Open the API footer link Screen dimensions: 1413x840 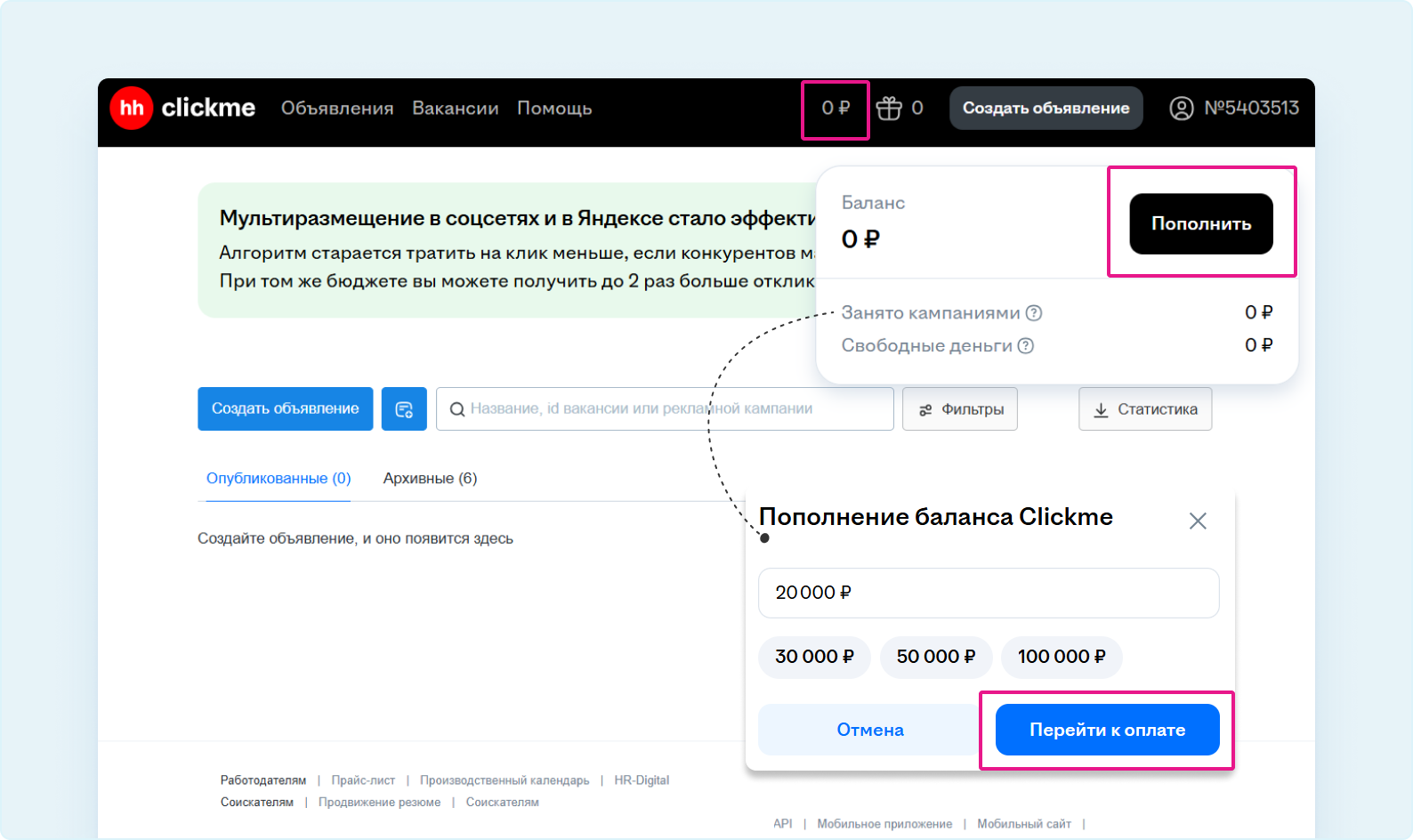pyautogui.click(x=783, y=824)
